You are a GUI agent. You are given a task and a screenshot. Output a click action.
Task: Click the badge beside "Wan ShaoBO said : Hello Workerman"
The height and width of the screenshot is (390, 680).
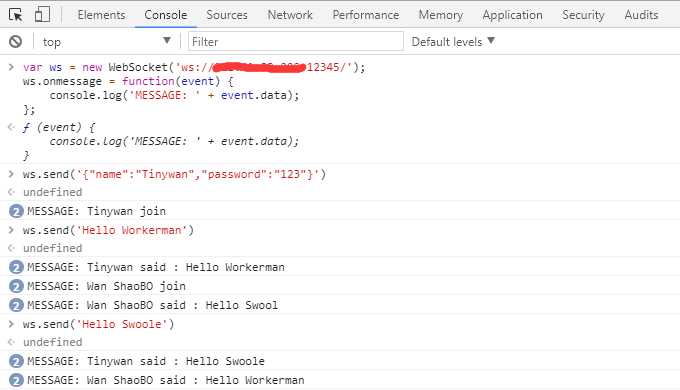pos(16,380)
